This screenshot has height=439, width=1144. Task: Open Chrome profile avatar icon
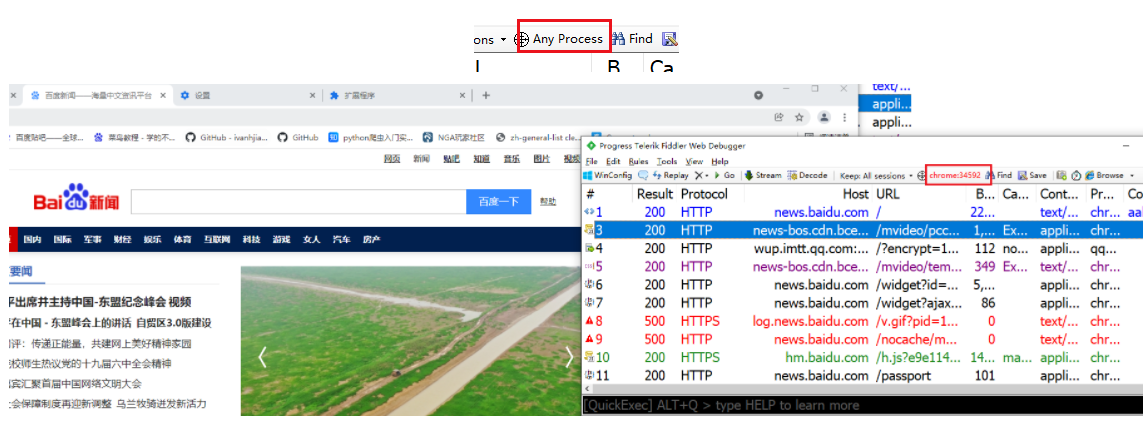tap(824, 117)
